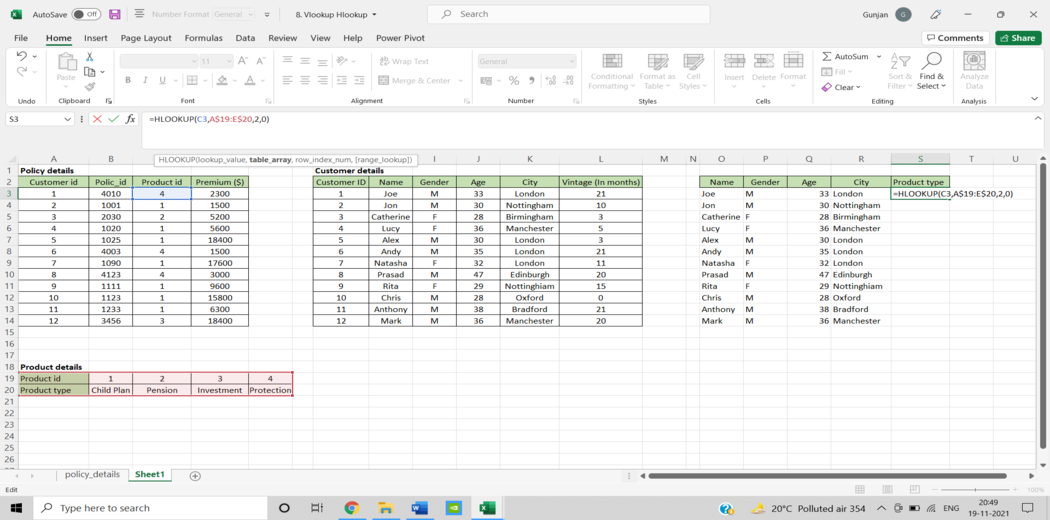Click the Increase Decimal icon

click(x=551, y=80)
